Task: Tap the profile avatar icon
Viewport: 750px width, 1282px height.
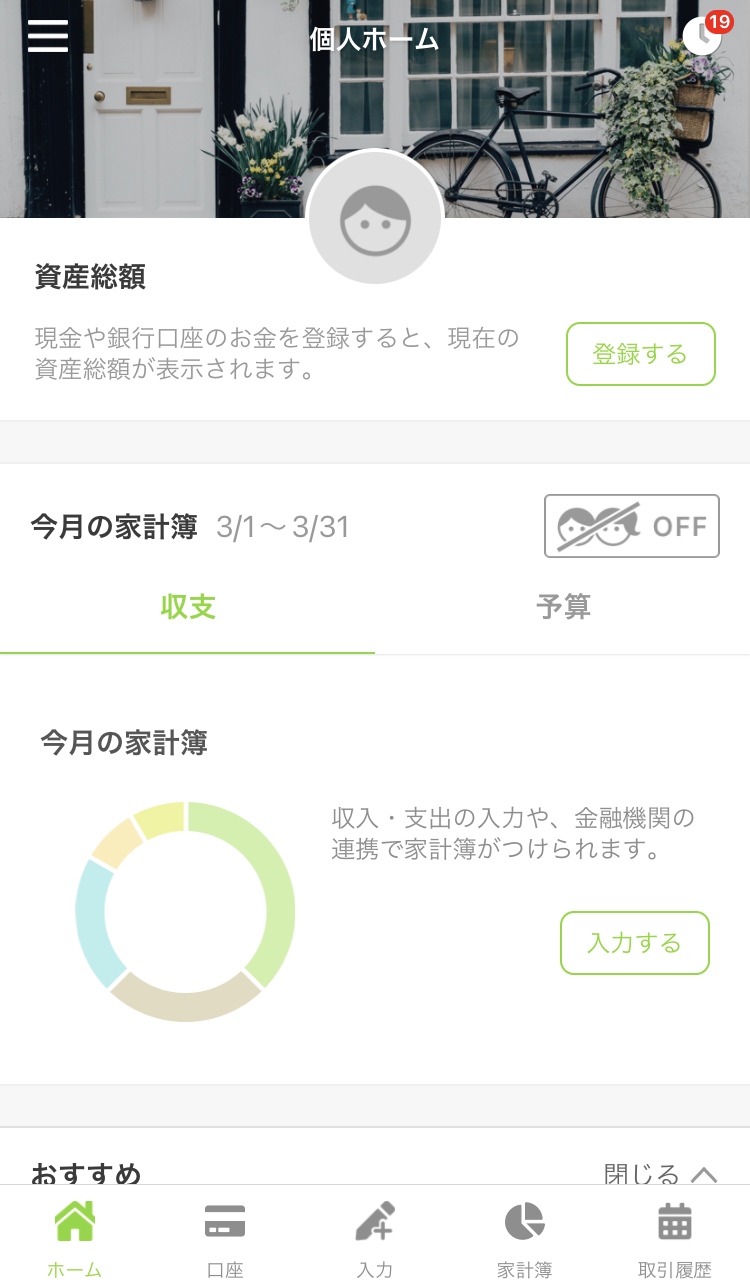Action: point(375,218)
